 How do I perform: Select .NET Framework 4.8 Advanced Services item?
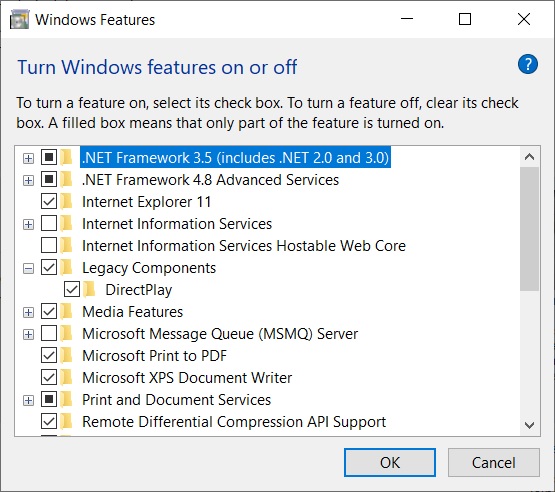(x=210, y=180)
